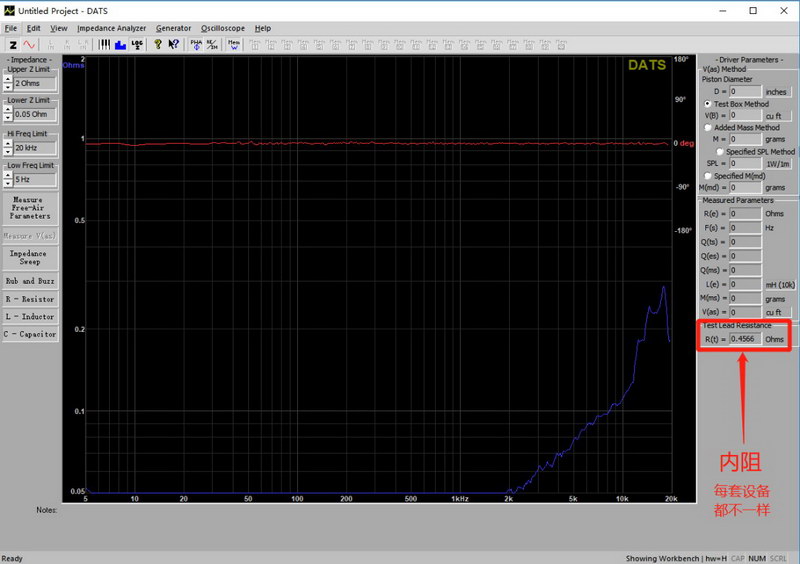The width and height of the screenshot is (800, 564).
Task: Click the Measure Free-Air Parameters button
Action: [x=30, y=208]
